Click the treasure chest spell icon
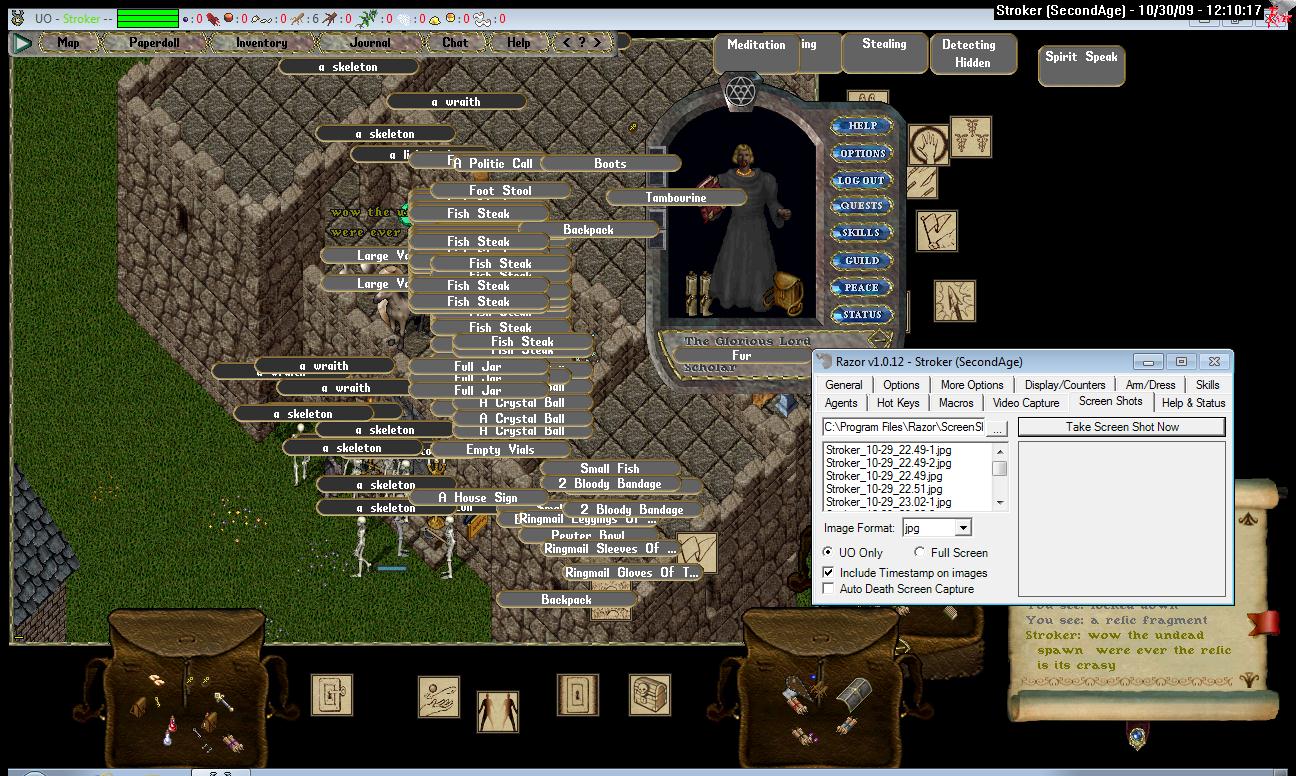1296x776 pixels. [649, 695]
